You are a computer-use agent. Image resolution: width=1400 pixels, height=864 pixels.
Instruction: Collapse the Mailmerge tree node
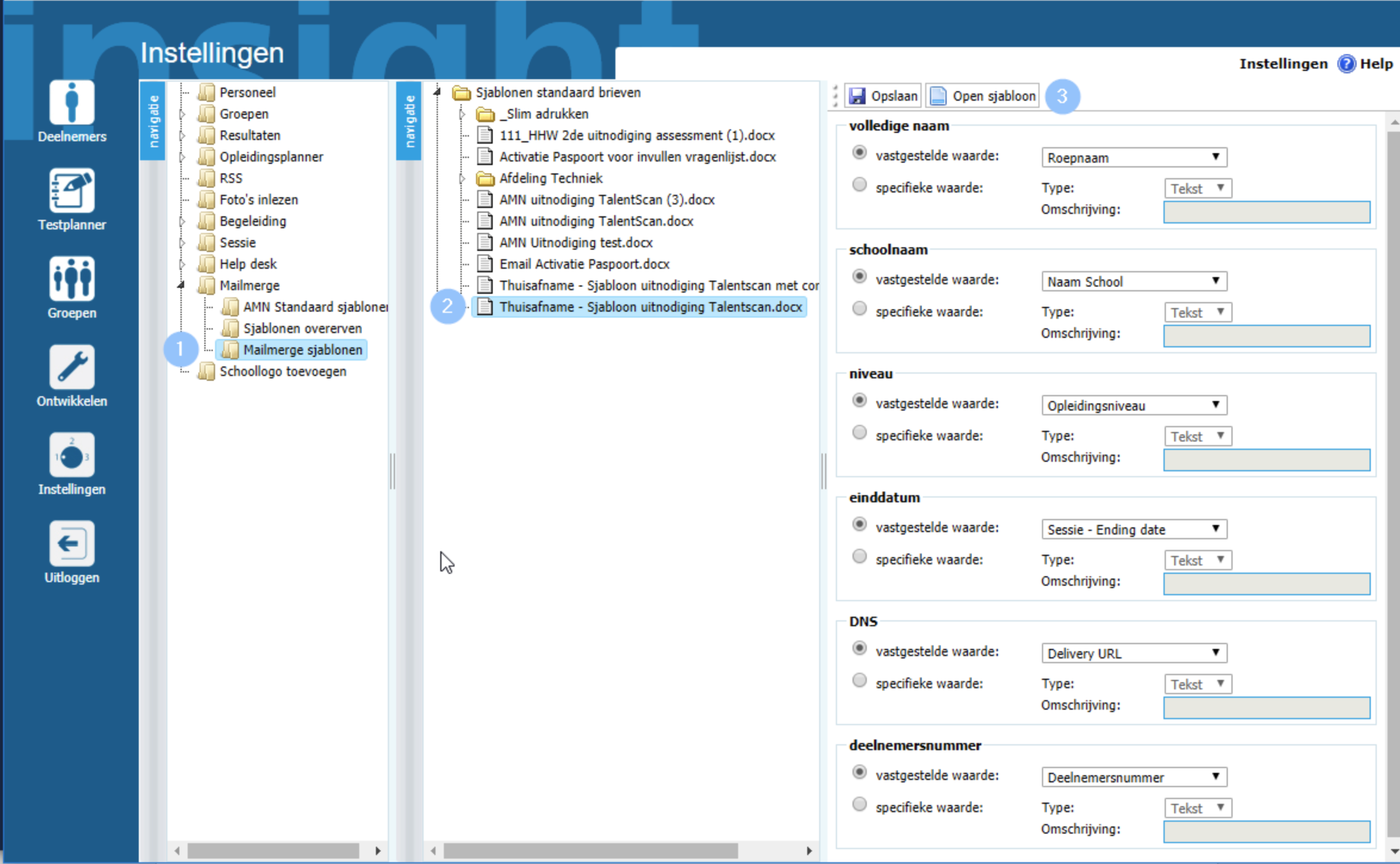181,285
